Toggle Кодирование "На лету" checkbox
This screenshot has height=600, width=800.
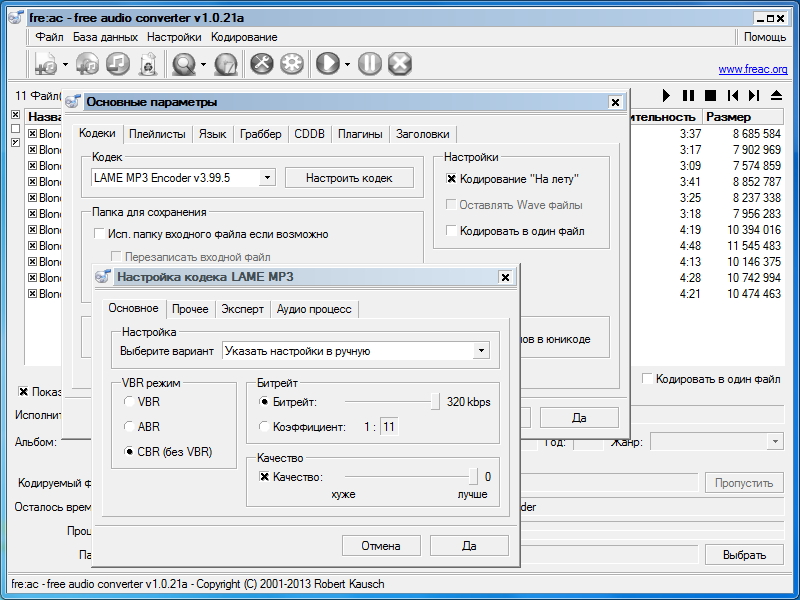coord(451,179)
